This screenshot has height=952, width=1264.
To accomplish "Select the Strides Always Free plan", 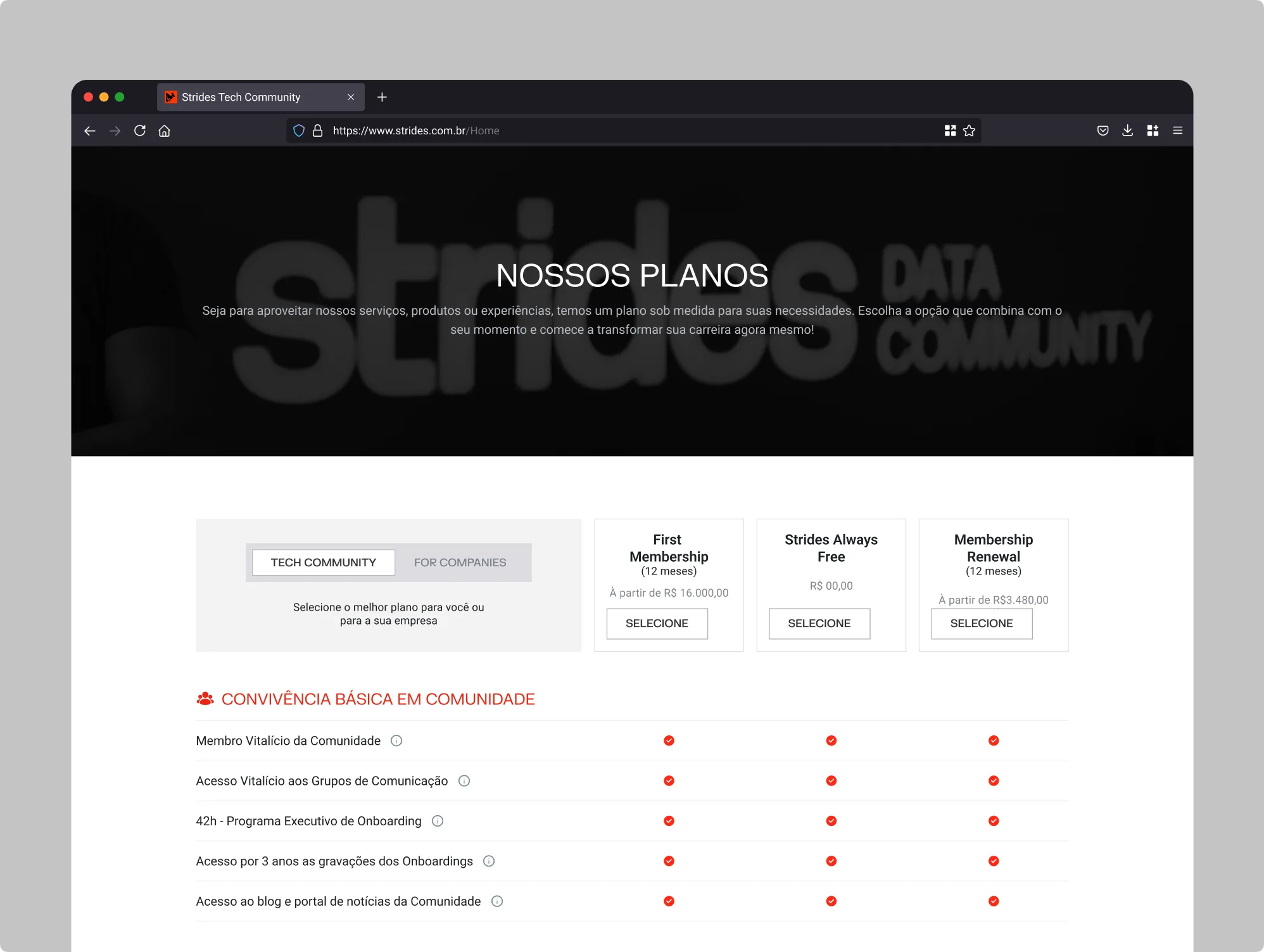I will click(819, 624).
